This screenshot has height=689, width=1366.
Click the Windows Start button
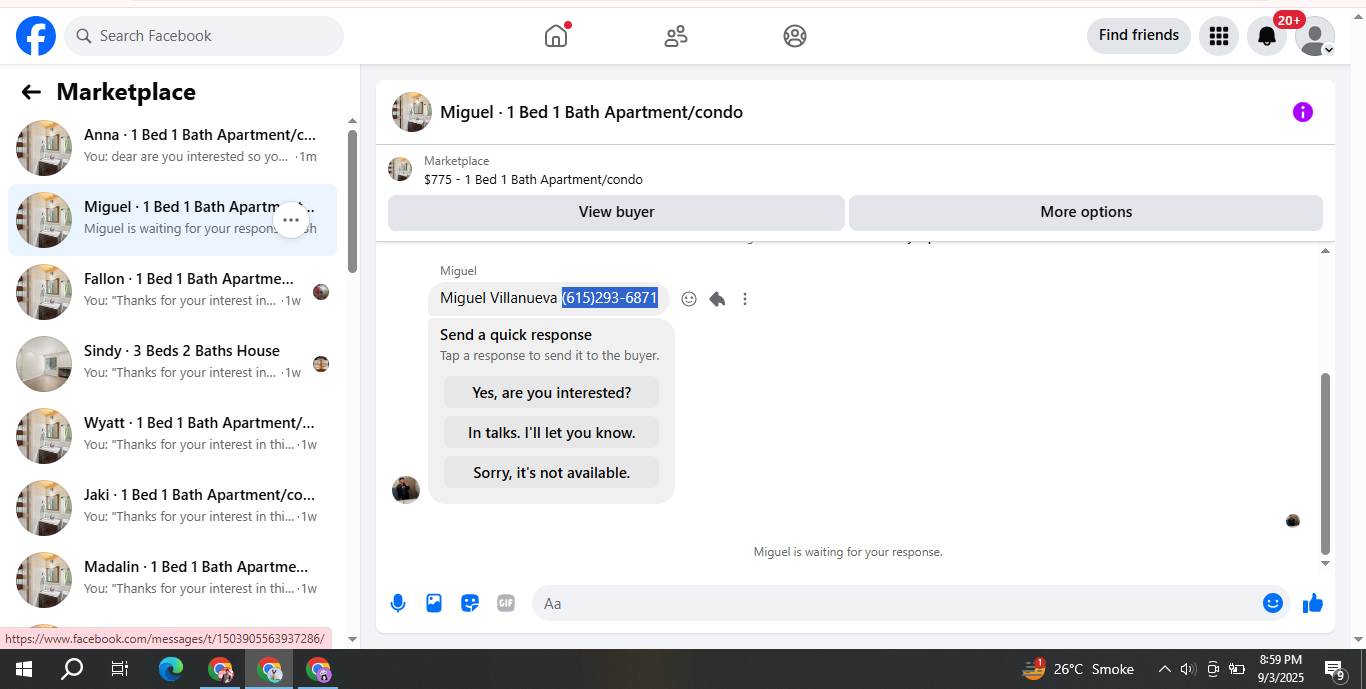tap(24, 669)
